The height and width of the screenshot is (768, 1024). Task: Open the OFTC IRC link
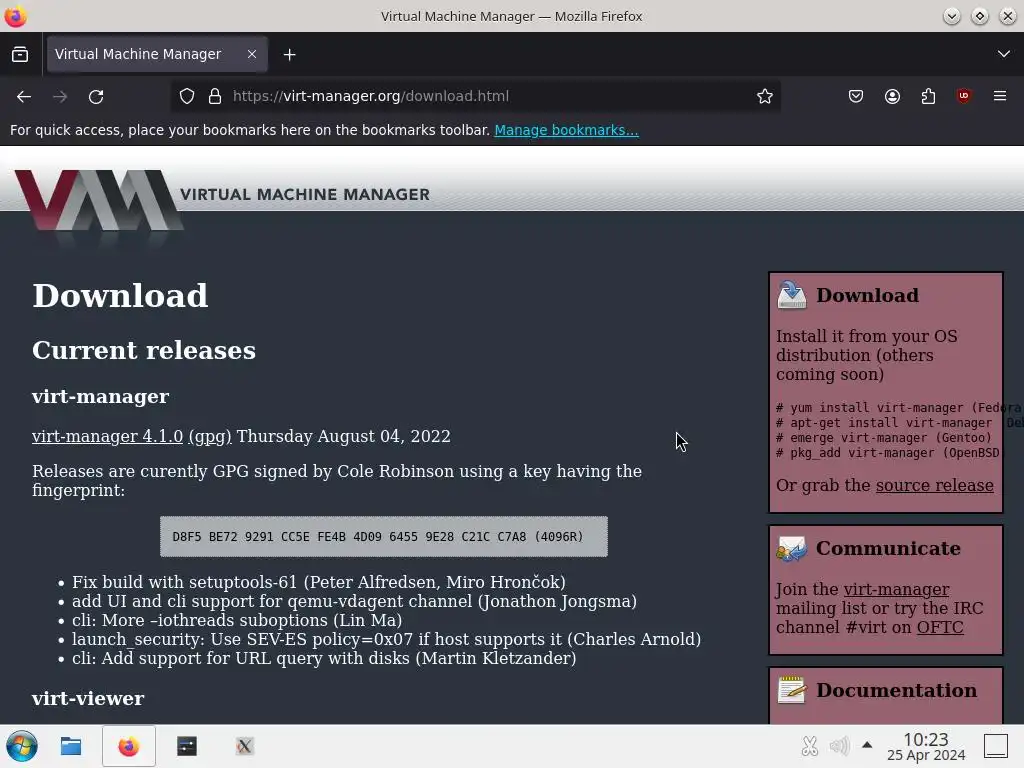point(940,628)
